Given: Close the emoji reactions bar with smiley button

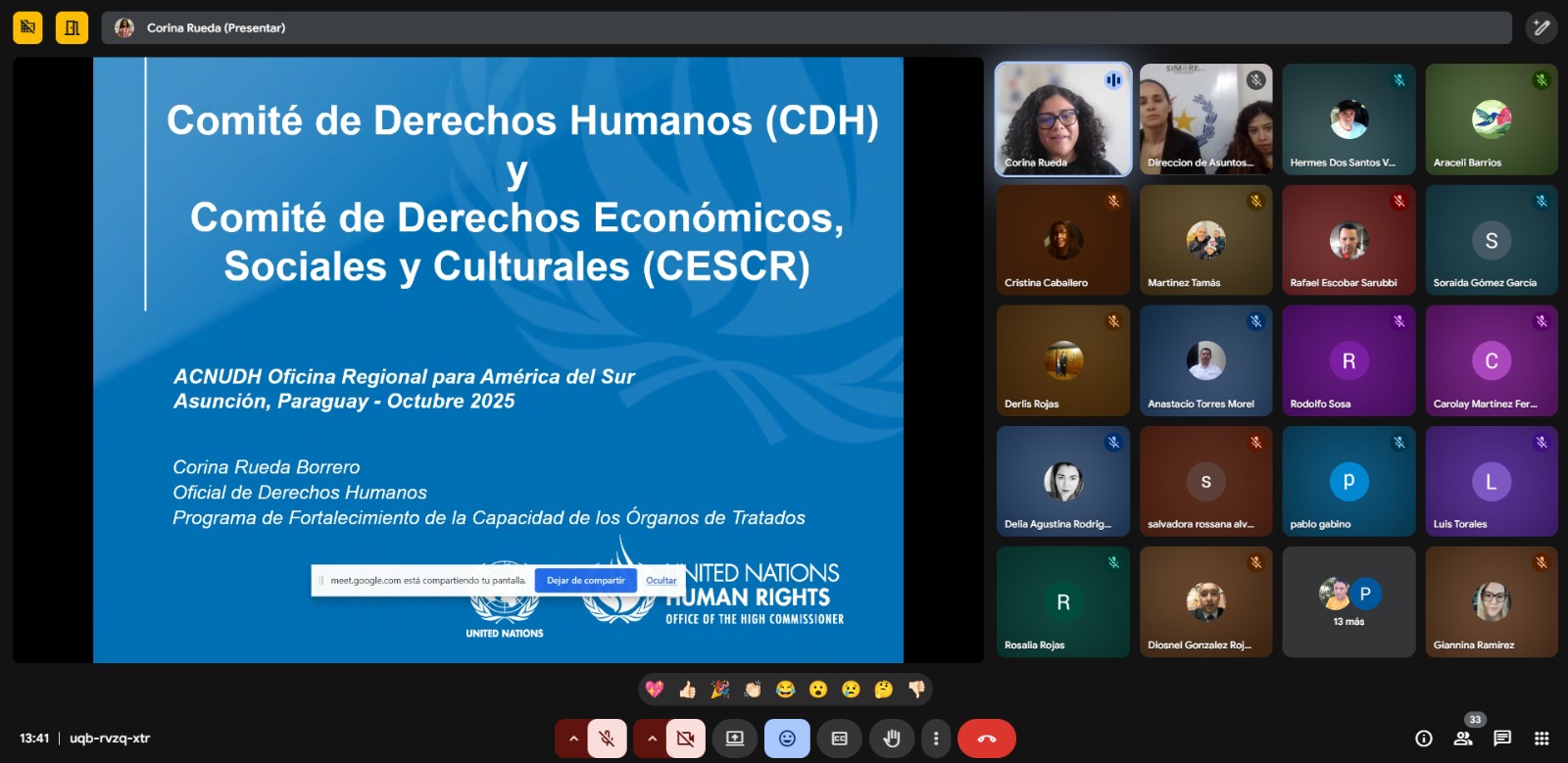Looking at the screenshot, I should 787,739.
